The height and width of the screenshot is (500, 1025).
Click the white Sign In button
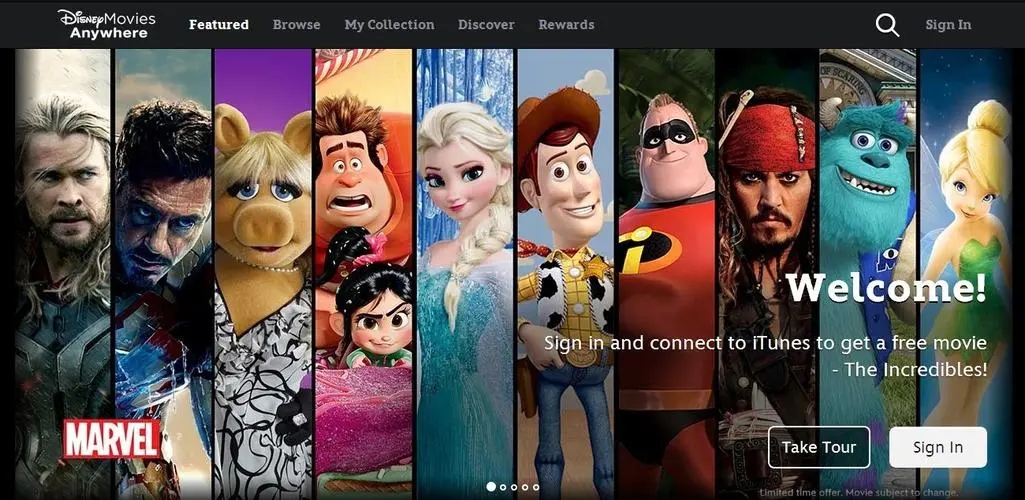tap(938, 447)
